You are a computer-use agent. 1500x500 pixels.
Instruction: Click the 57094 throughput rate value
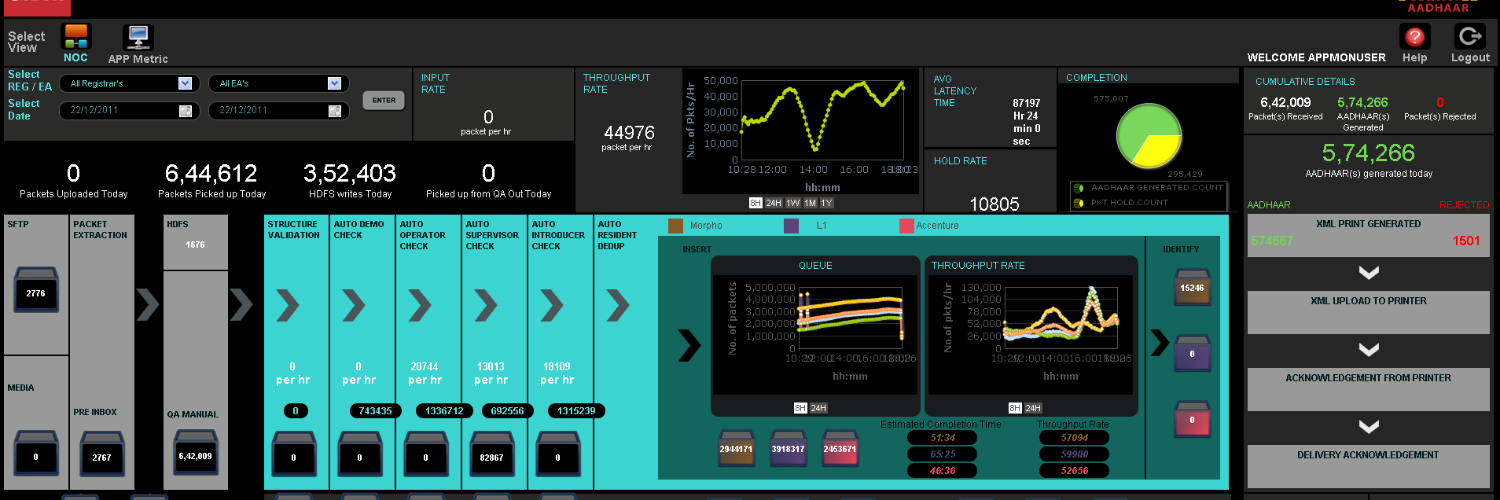[x=1073, y=437]
